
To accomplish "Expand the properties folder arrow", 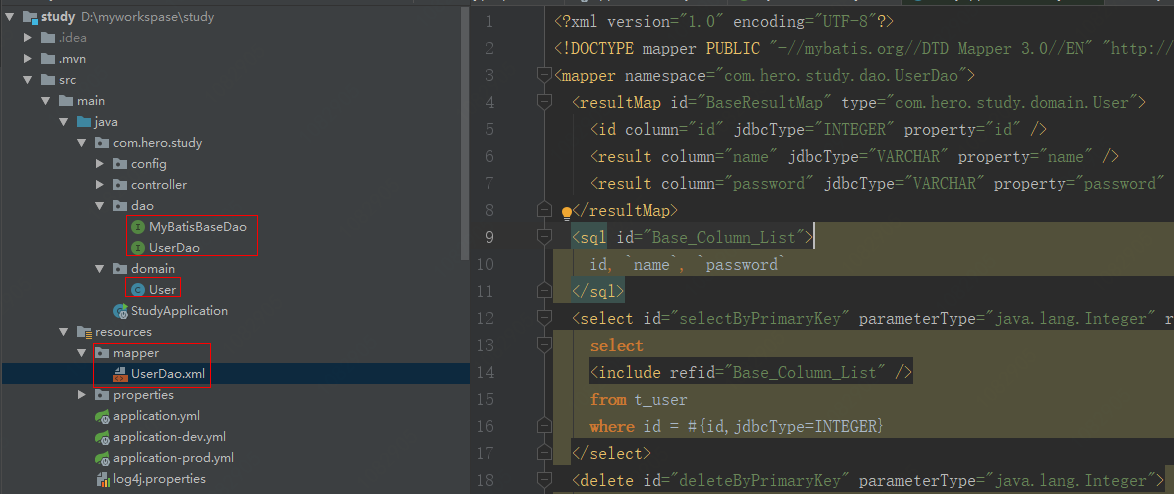I will (x=82, y=394).
